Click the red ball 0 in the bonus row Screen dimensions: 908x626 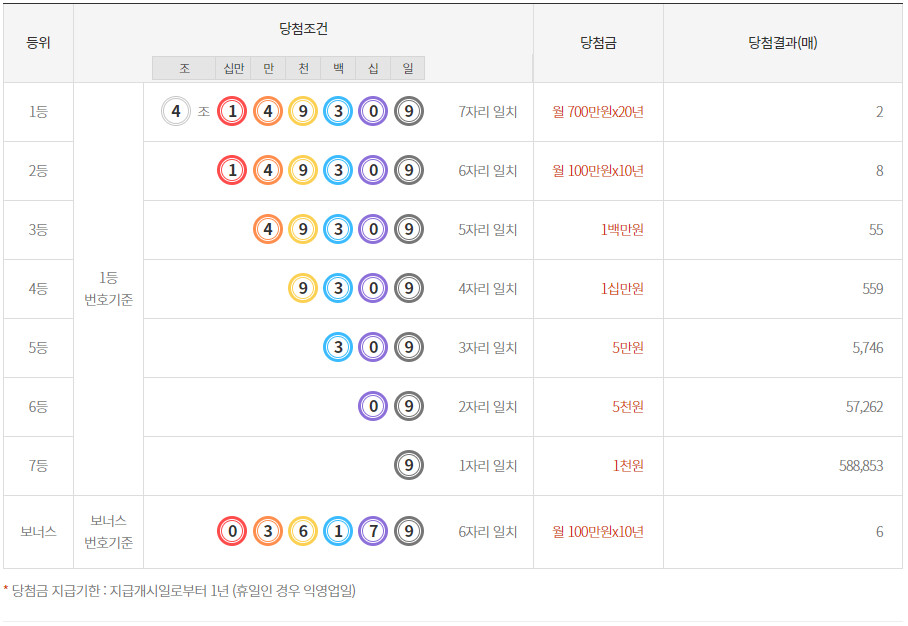point(232,532)
